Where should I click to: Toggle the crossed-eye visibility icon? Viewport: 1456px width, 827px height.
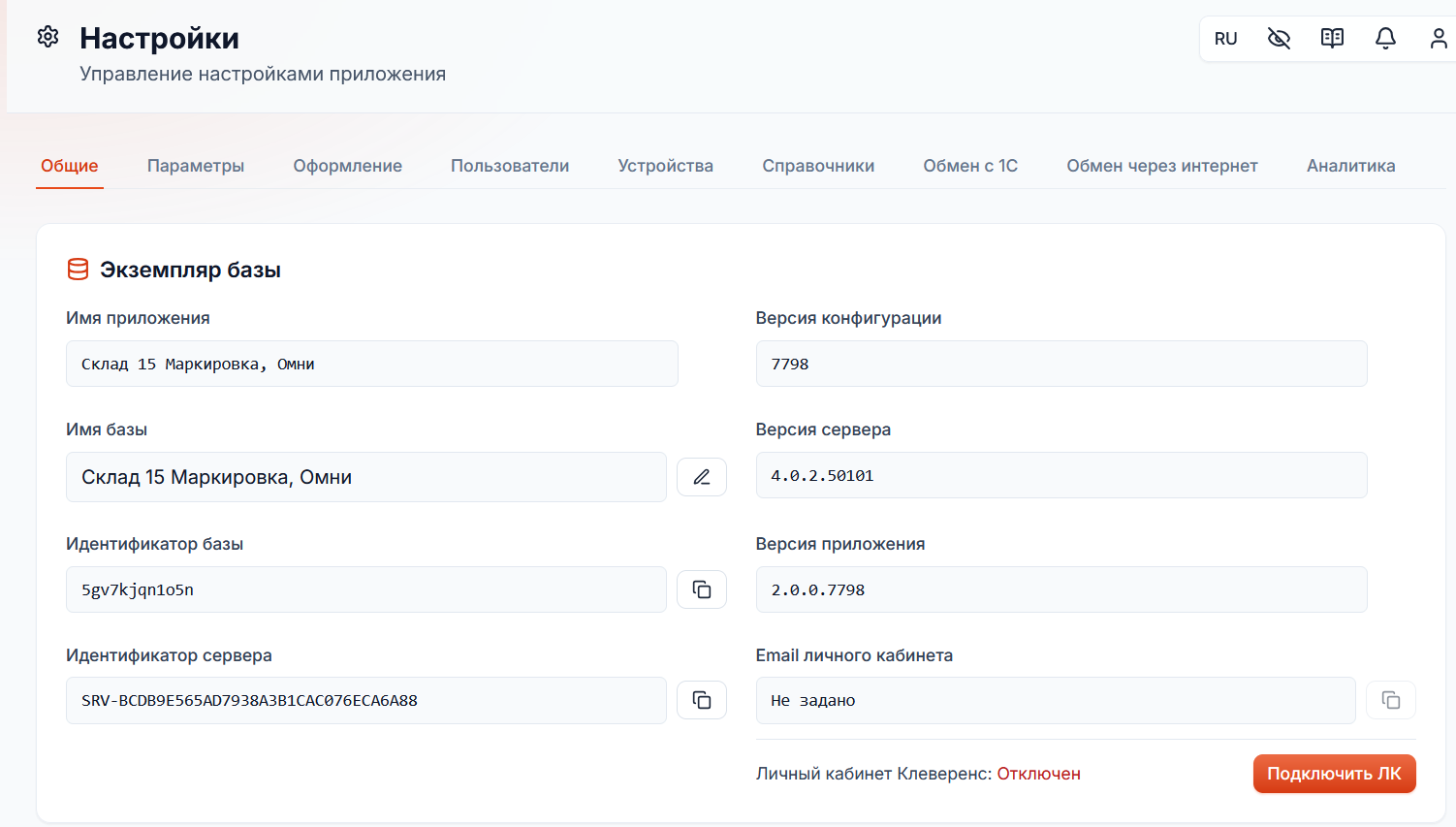click(x=1279, y=39)
